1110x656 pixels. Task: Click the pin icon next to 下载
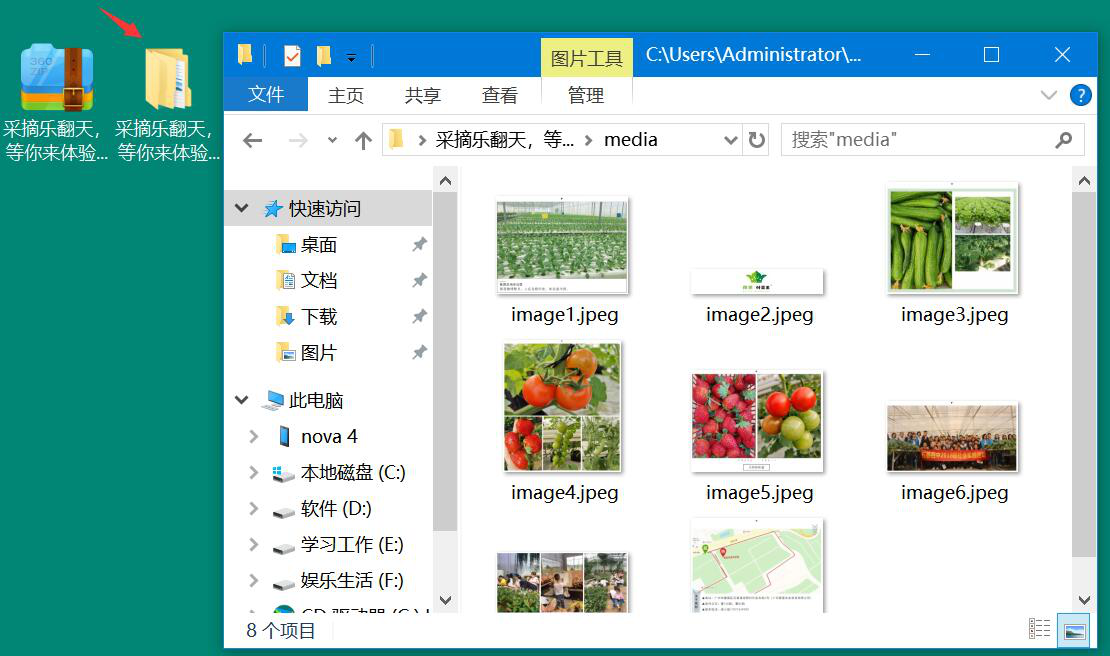coord(420,316)
